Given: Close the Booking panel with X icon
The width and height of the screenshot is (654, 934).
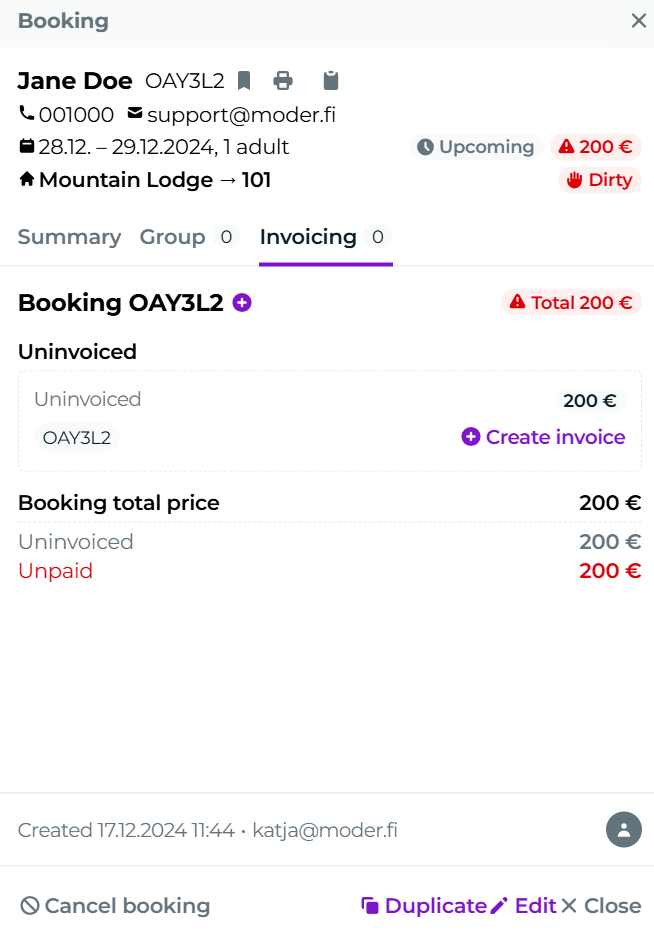Looking at the screenshot, I should pos(638,21).
